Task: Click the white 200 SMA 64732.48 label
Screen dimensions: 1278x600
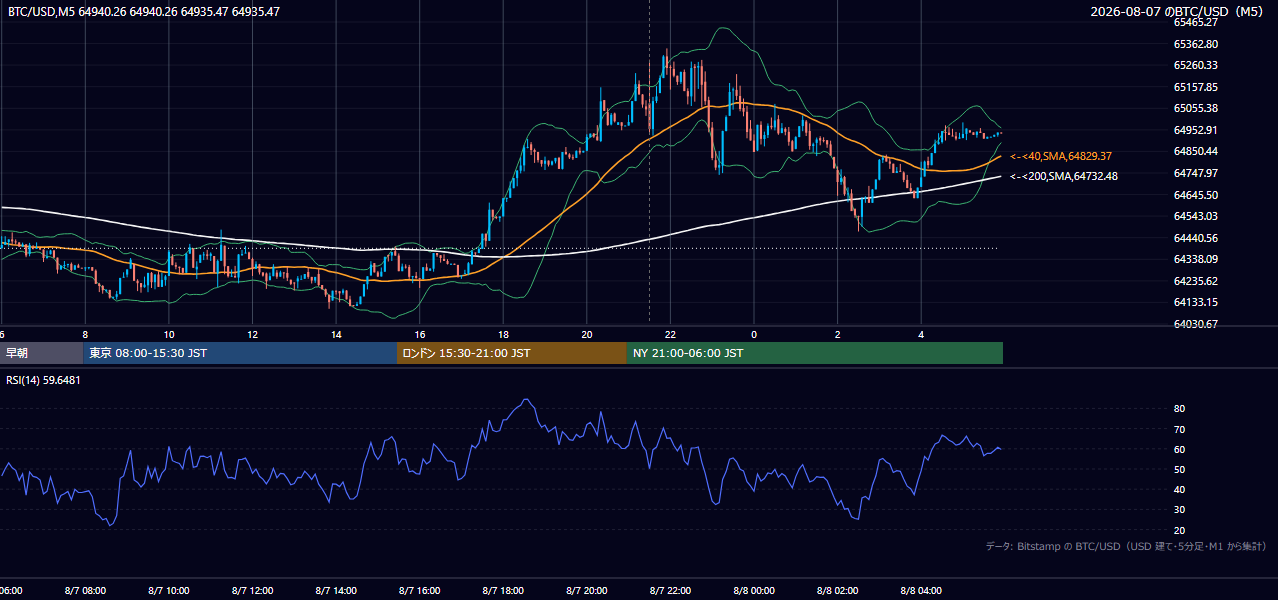Action: pyautogui.click(x=1064, y=176)
